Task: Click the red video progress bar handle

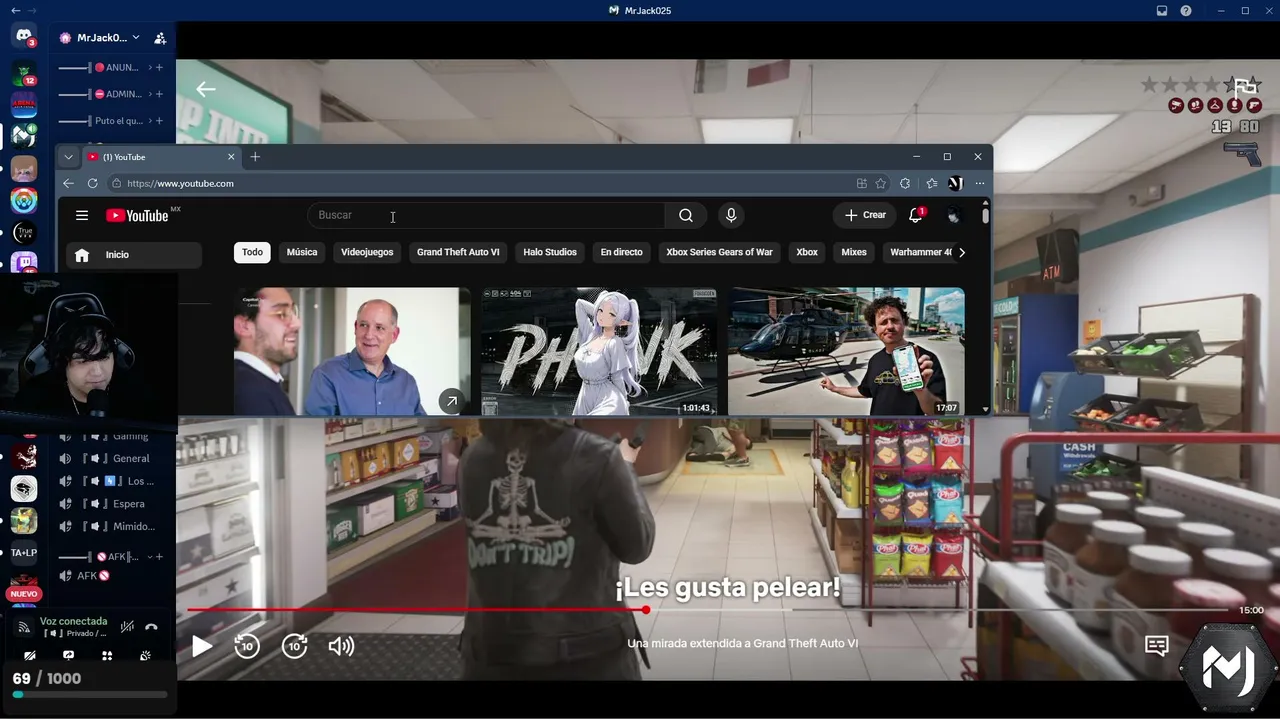Action: (646, 609)
